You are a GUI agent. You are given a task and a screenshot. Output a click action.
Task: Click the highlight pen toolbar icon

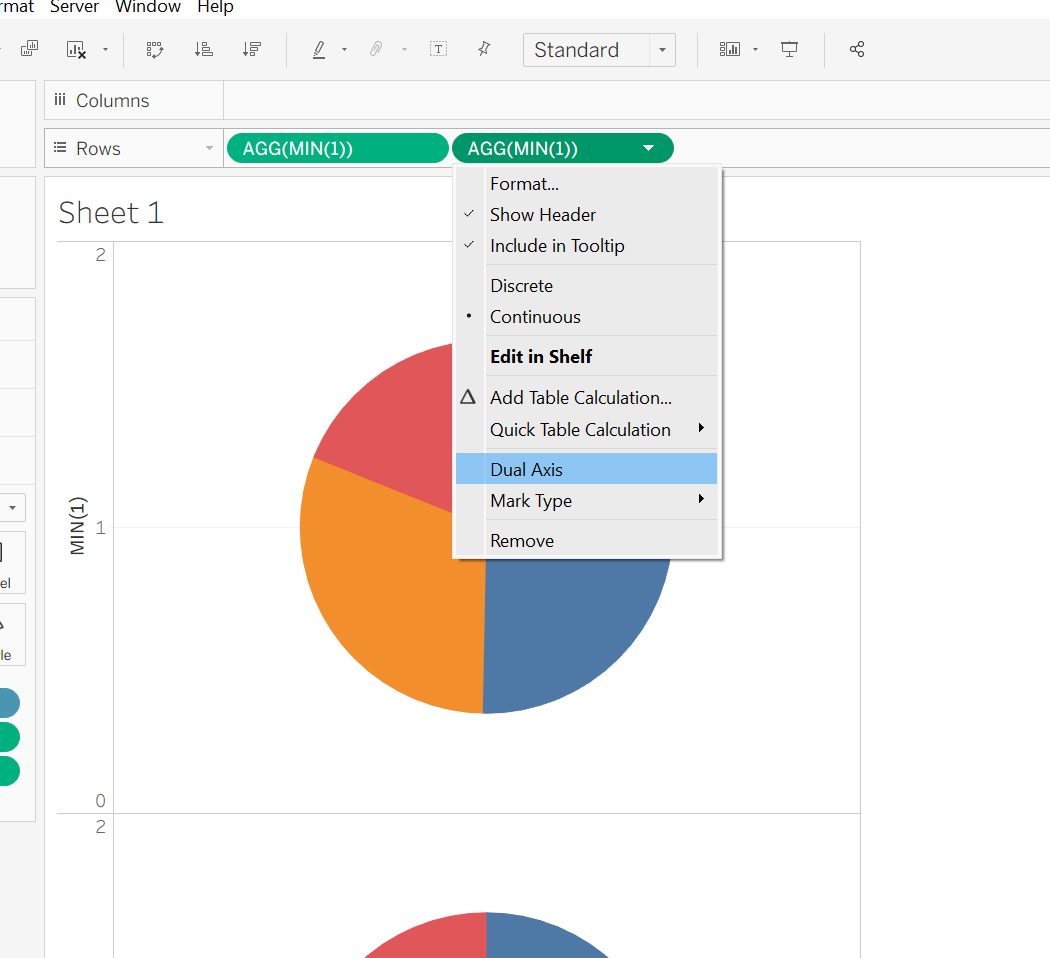(319, 50)
